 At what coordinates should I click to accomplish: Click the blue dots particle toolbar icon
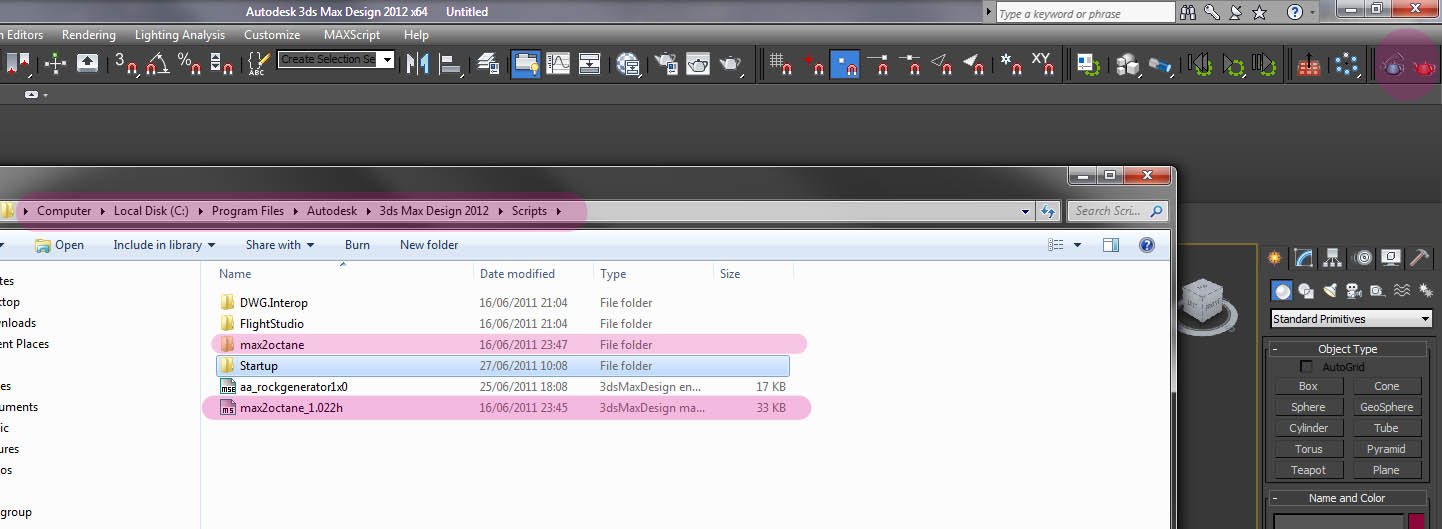(1347, 65)
